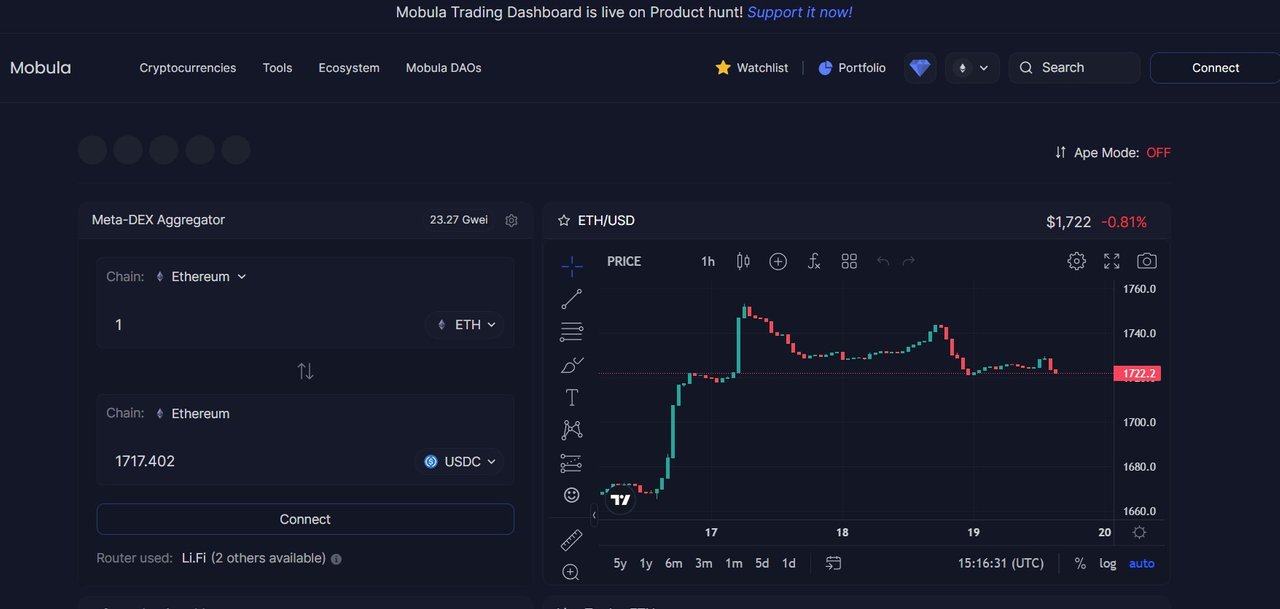Click the ETH amount input field showing 1
The height and width of the screenshot is (609, 1280).
(260, 325)
